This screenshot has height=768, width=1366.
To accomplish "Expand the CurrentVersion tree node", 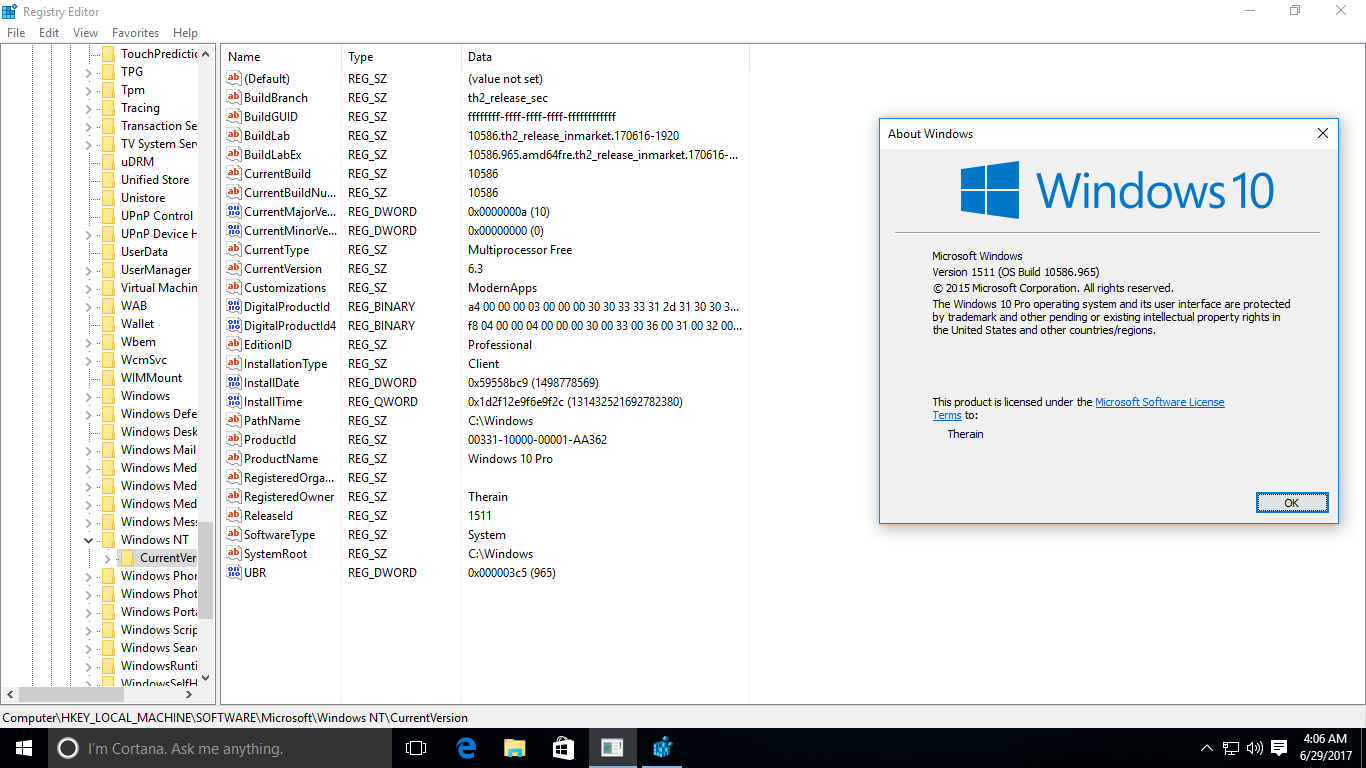I will [x=107, y=558].
